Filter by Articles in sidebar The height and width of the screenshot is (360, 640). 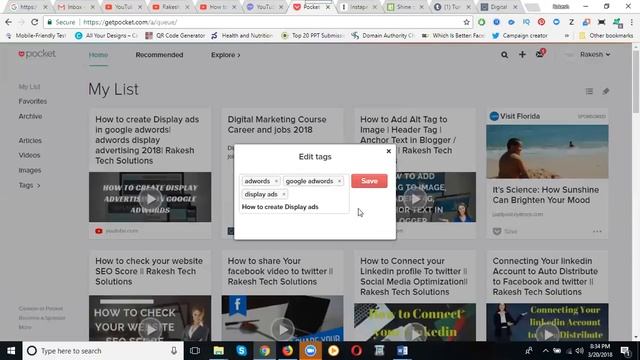point(30,140)
